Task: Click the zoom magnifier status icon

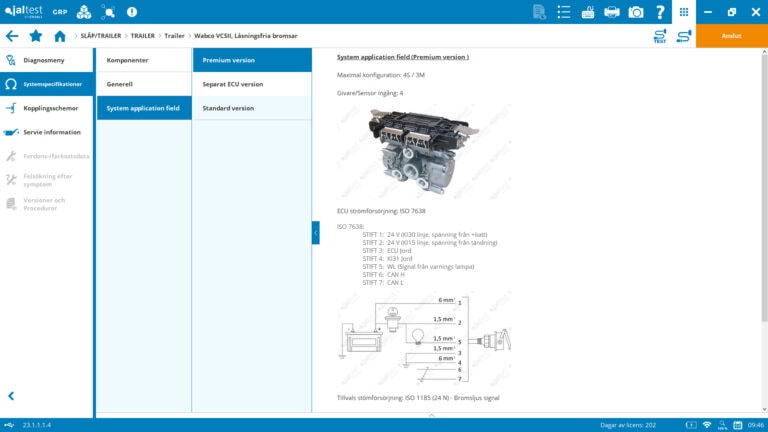Action: click(x=722, y=425)
